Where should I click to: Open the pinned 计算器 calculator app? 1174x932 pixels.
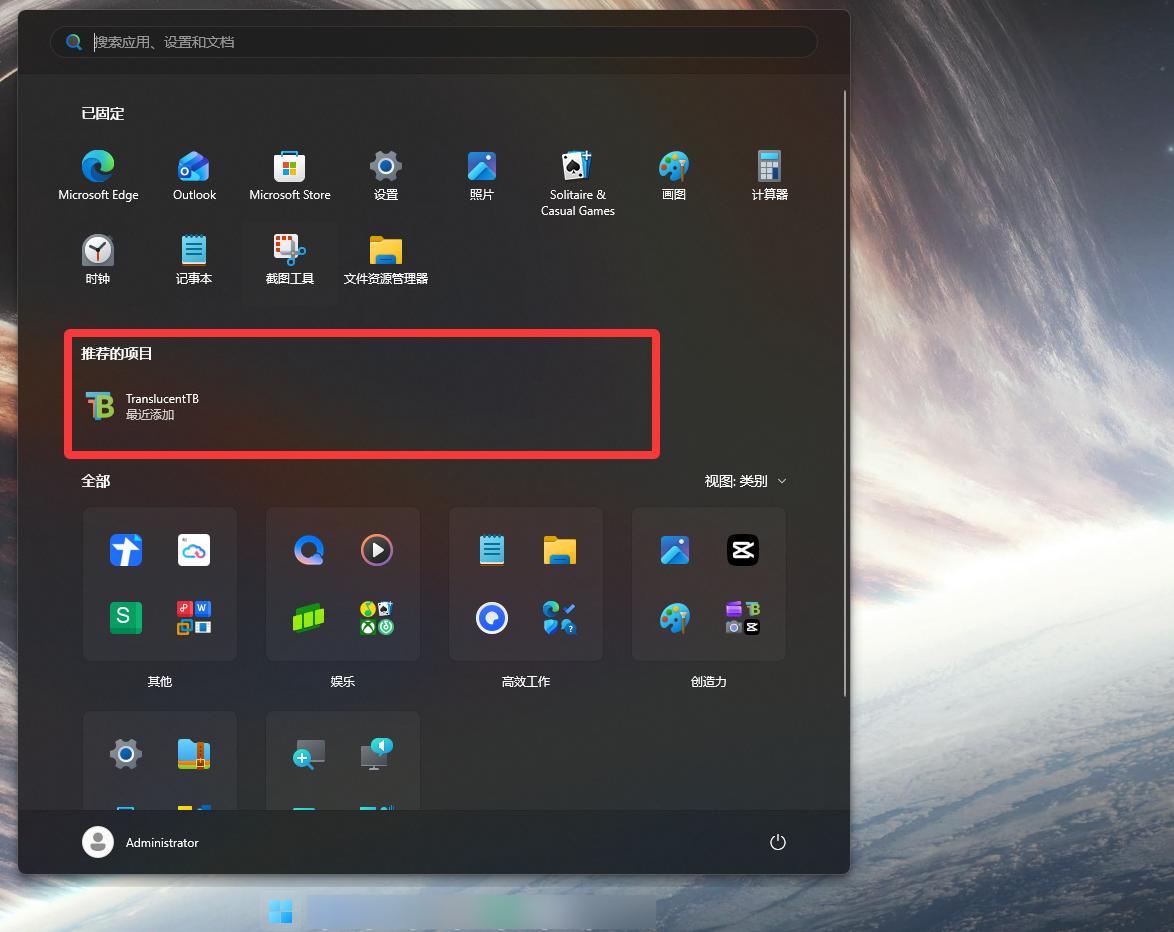point(769,176)
